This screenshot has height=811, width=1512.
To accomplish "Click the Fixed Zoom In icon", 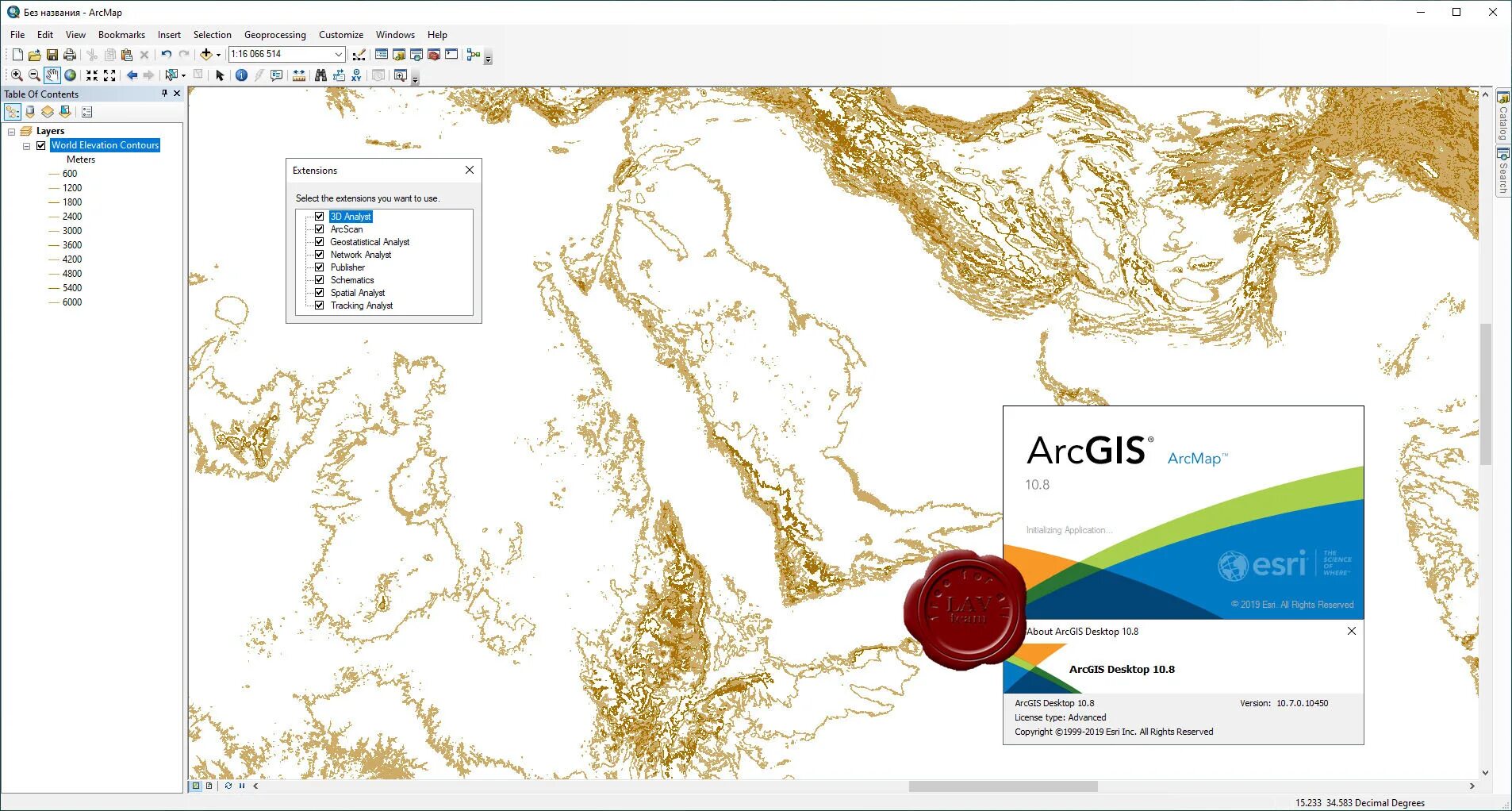I will click(x=92, y=75).
